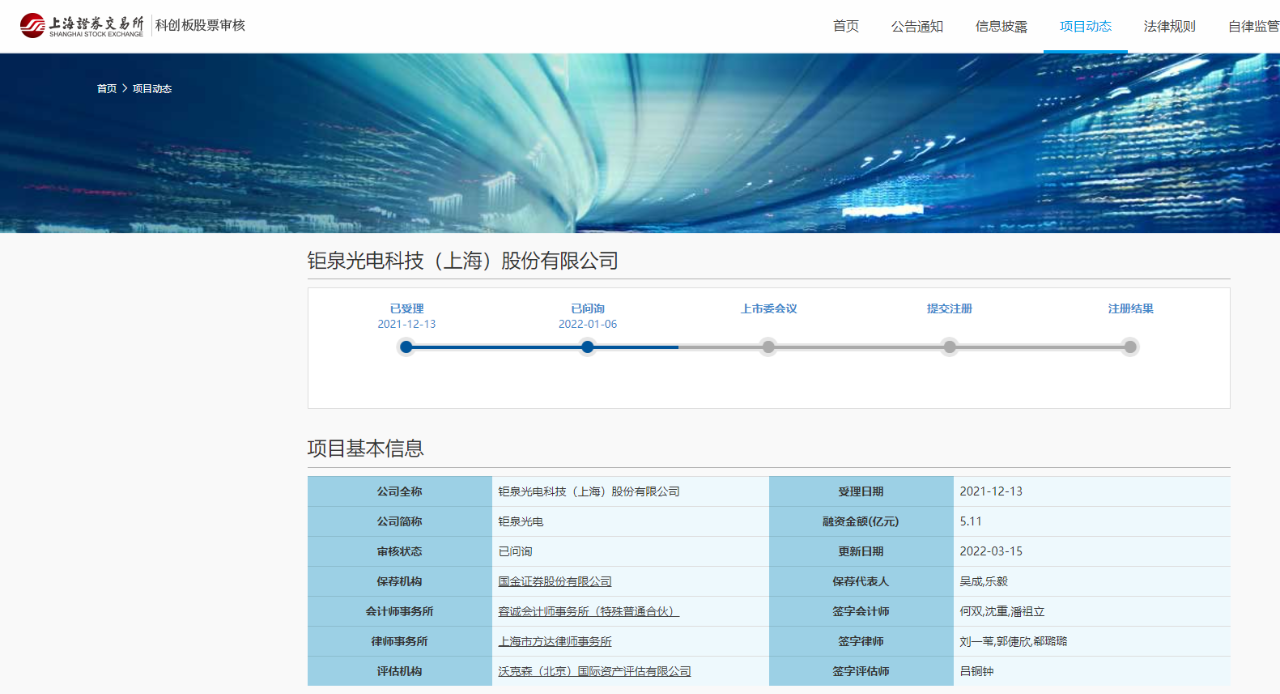Click the 公司简称 header cell

pyautogui.click(x=400, y=521)
